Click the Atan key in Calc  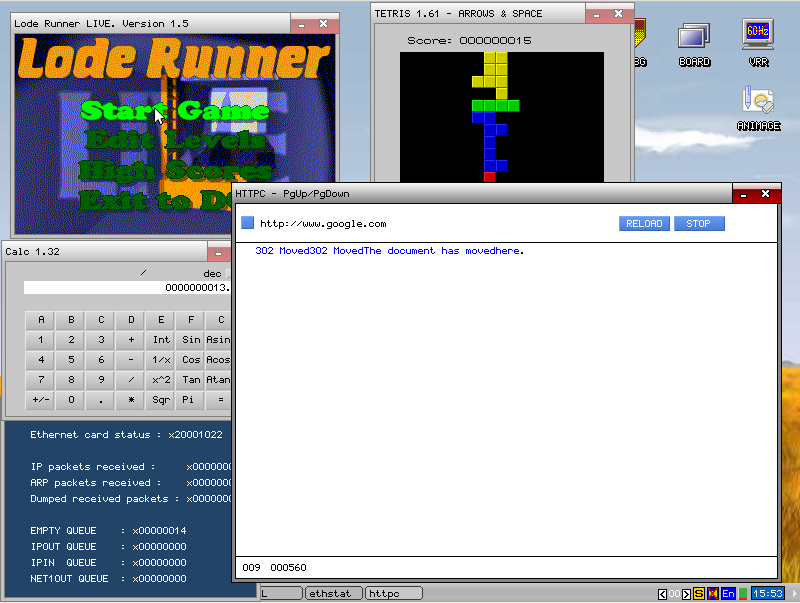pyautogui.click(x=218, y=380)
